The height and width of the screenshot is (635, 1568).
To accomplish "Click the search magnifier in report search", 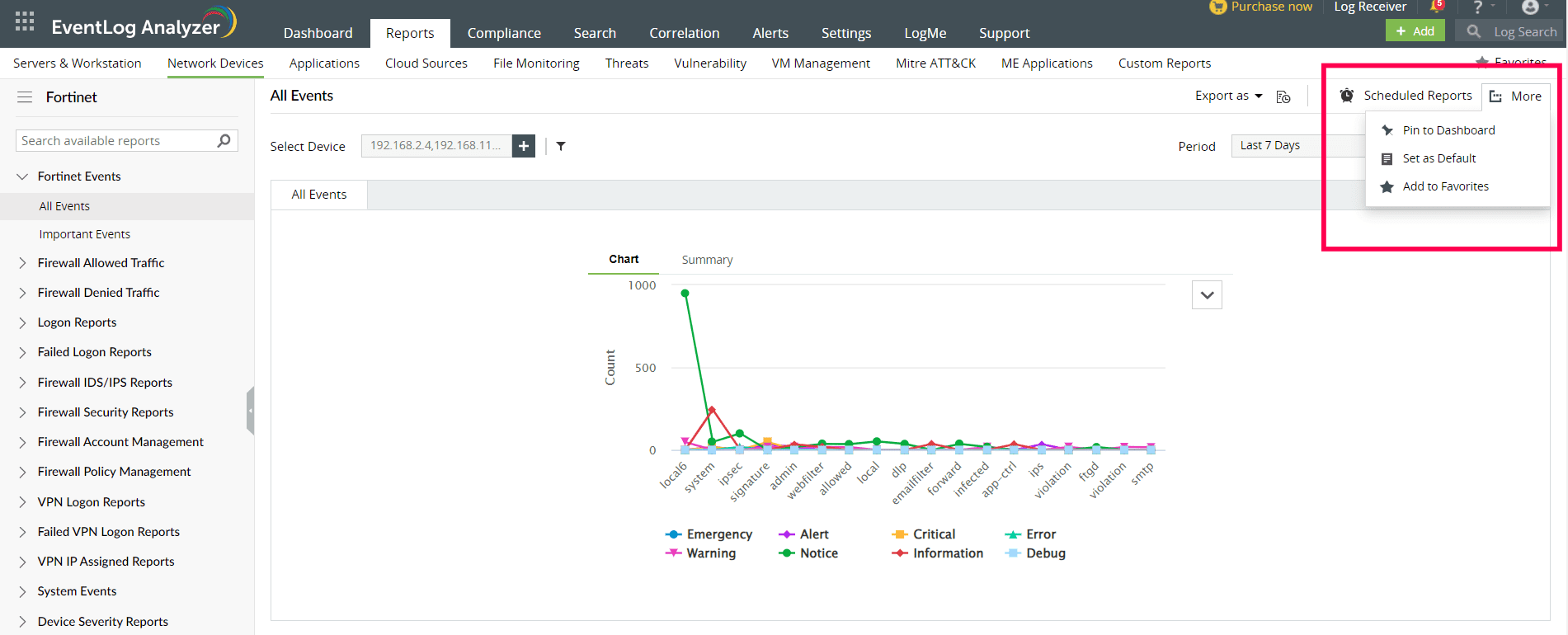I will (224, 141).
